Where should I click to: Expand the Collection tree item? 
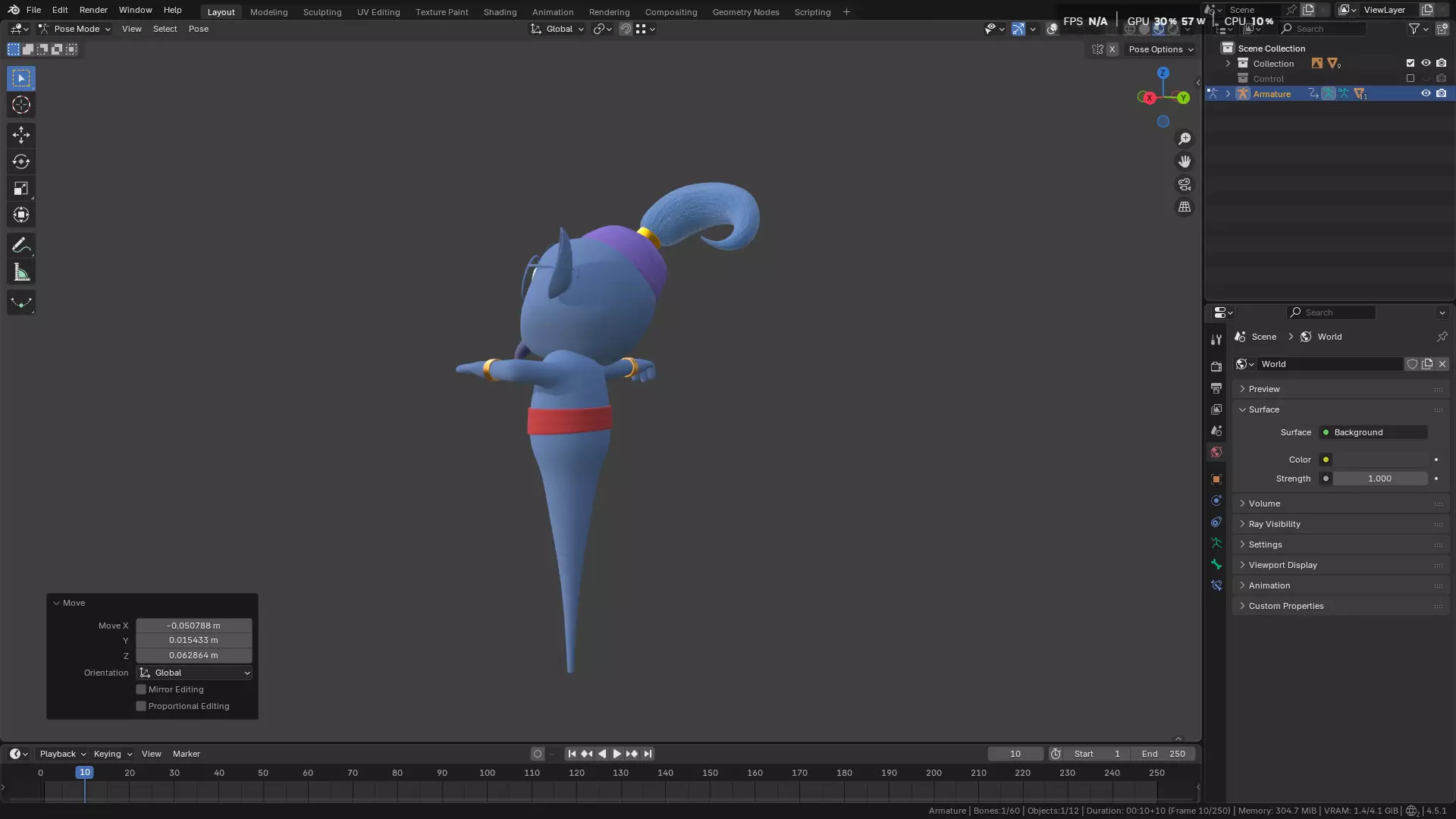tap(1228, 64)
